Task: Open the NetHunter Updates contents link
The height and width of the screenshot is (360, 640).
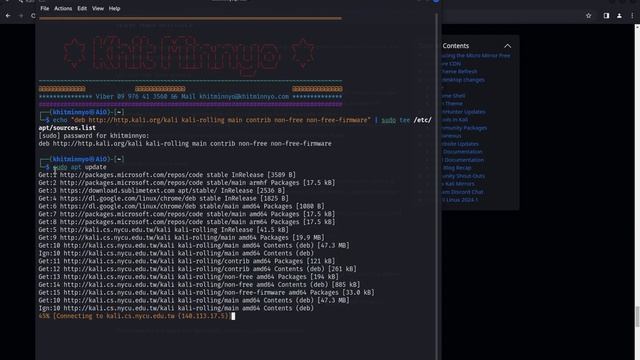Action: [463, 111]
